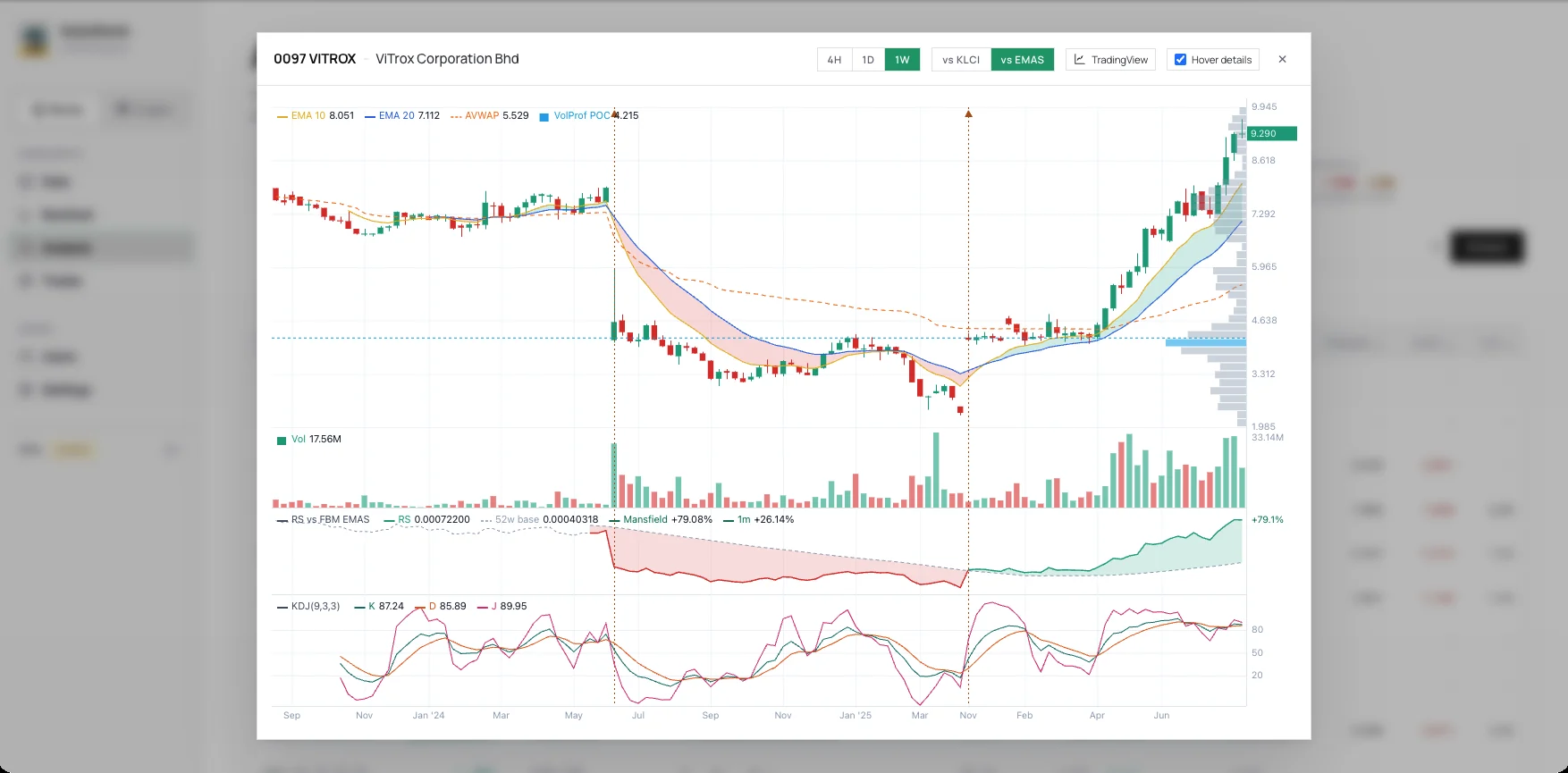The width and height of the screenshot is (1568, 773).
Task: Click the 33.14M volume axis label
Action: pos(1268,437)
